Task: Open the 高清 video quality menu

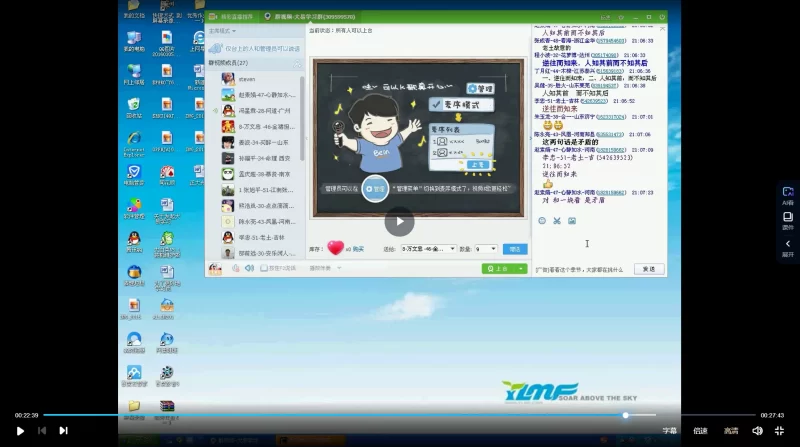Action: [731, 431]
